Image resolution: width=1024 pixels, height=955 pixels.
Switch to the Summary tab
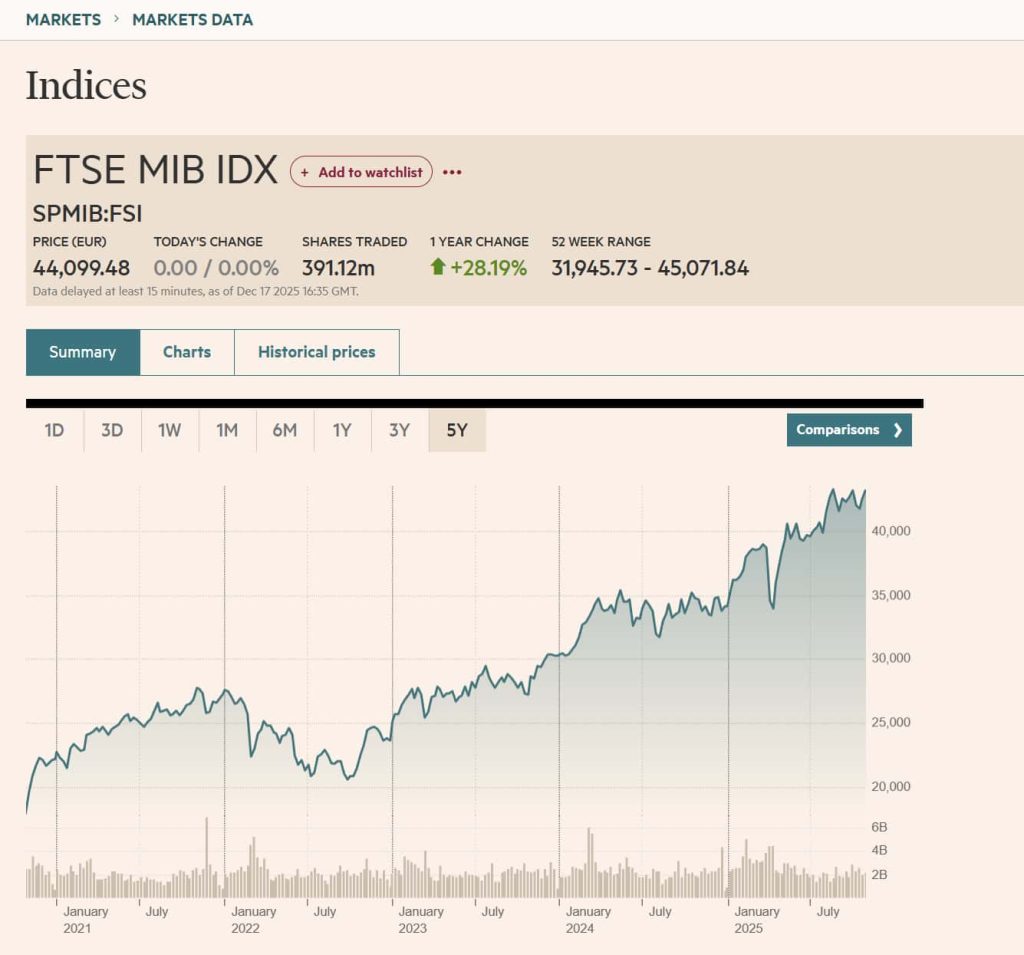point(83,352)
